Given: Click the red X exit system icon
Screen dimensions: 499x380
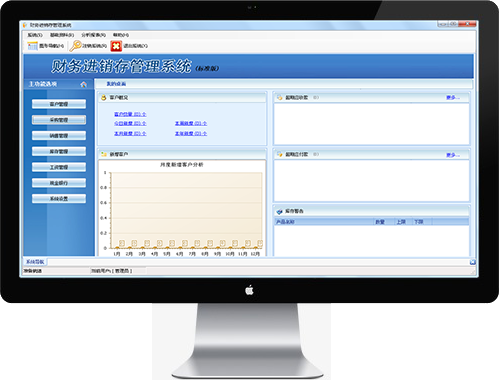Looking at the screenshot, I should pos(116,46).
